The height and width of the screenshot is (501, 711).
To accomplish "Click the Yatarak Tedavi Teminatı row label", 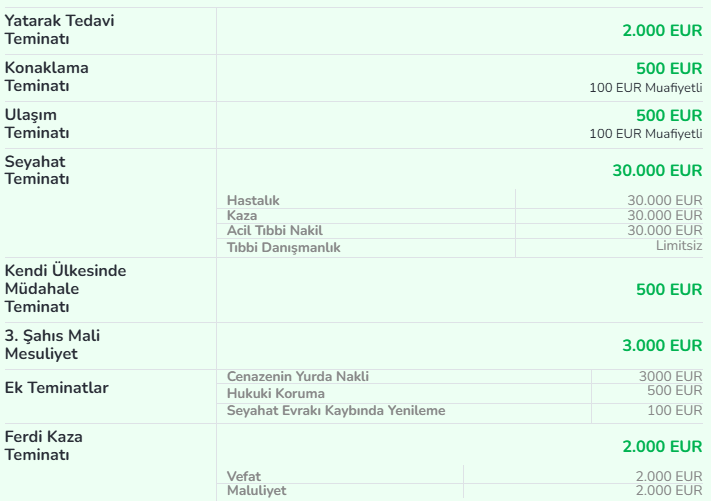I will tap(59, 30).
